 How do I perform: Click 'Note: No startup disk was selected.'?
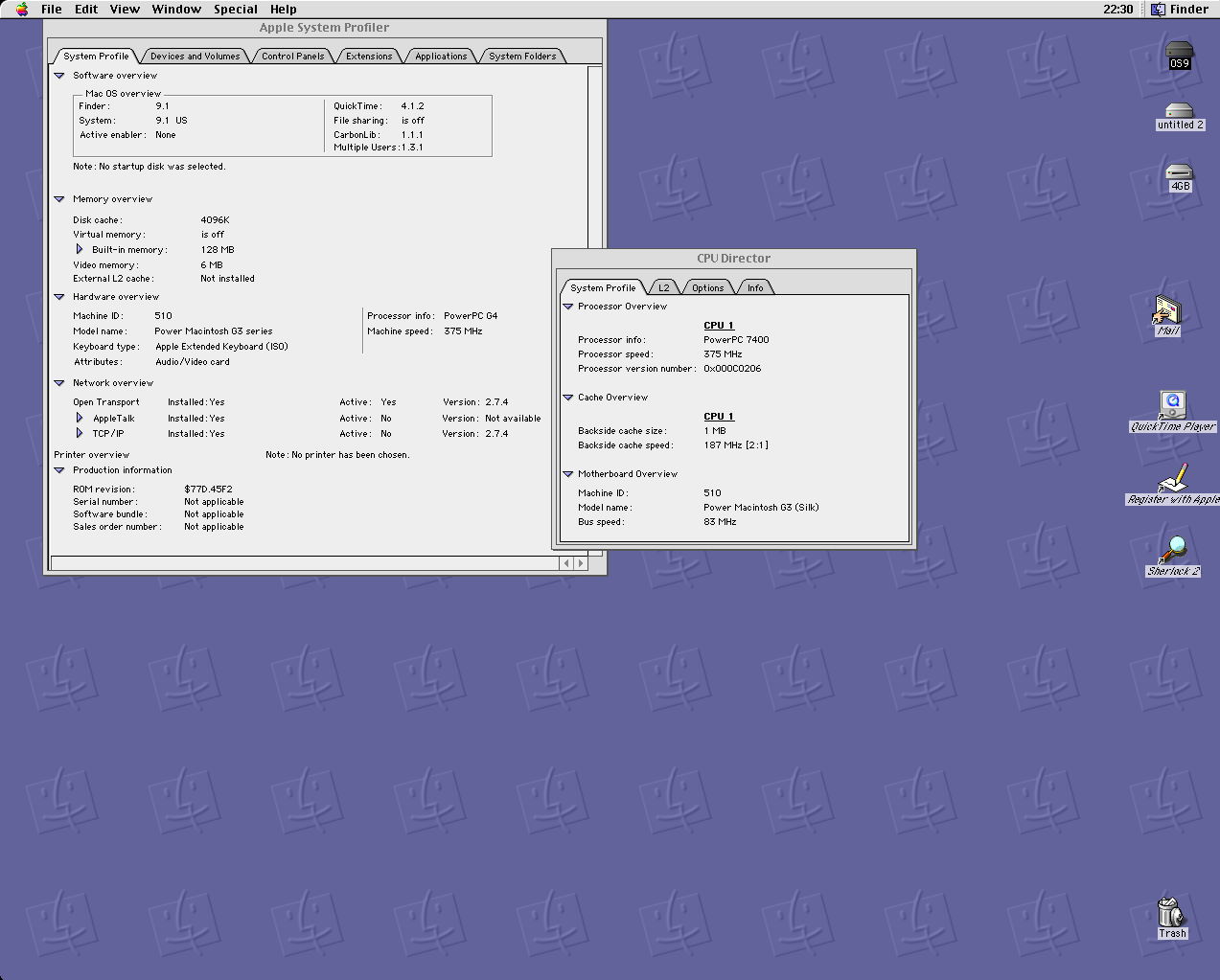point(150,167)
